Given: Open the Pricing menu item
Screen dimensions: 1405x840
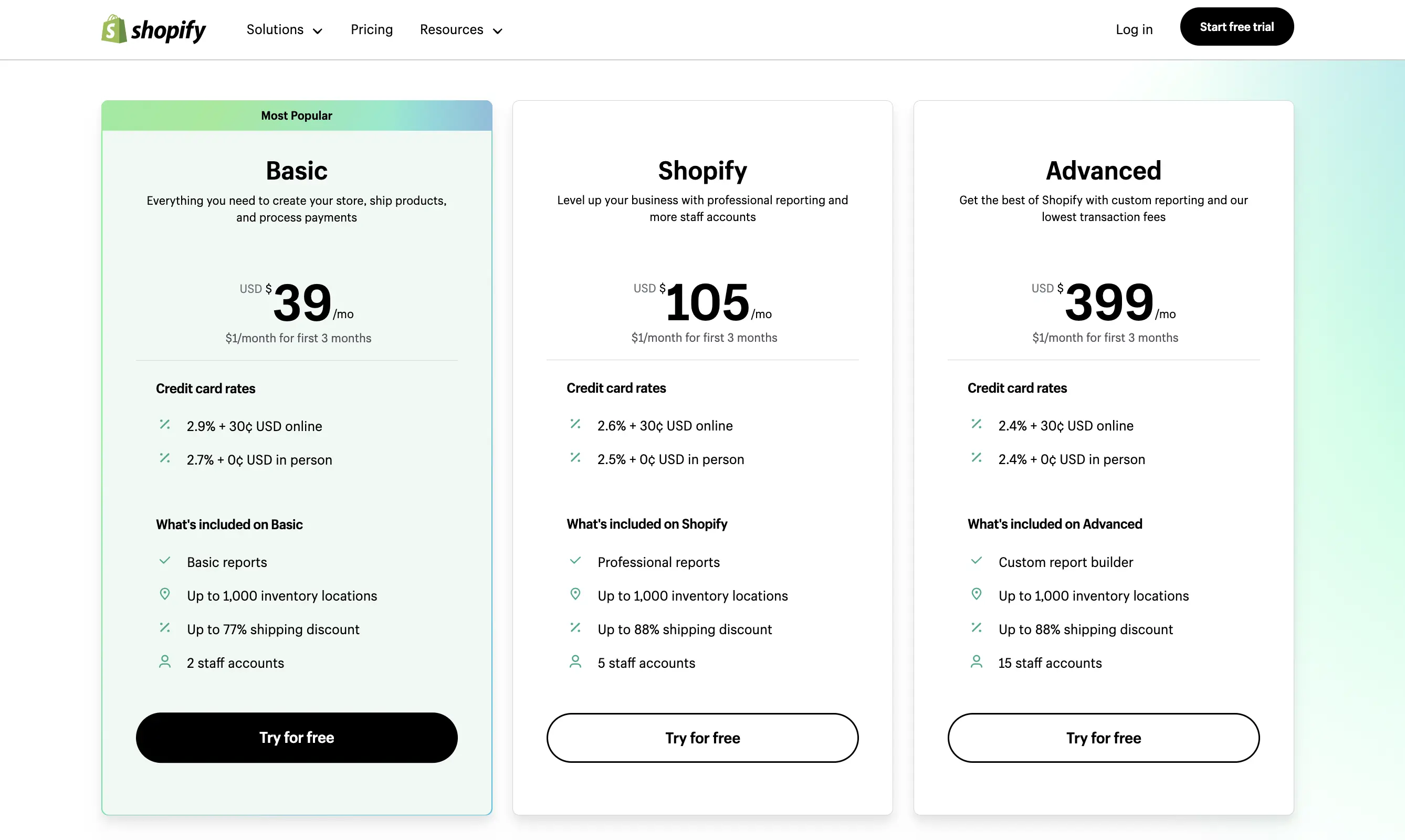Looking at the screenshot, I should pyautogui.click(x=371, y=29).
